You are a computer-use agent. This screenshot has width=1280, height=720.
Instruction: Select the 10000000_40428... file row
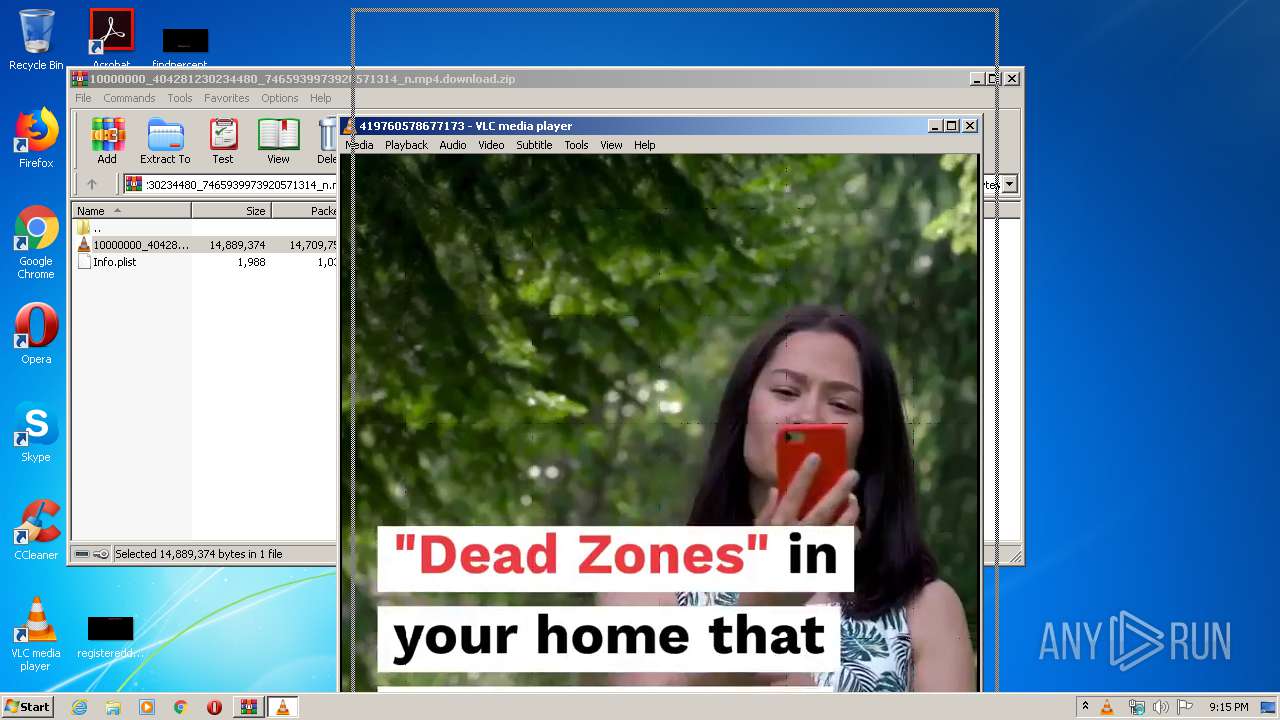(205, 245)
